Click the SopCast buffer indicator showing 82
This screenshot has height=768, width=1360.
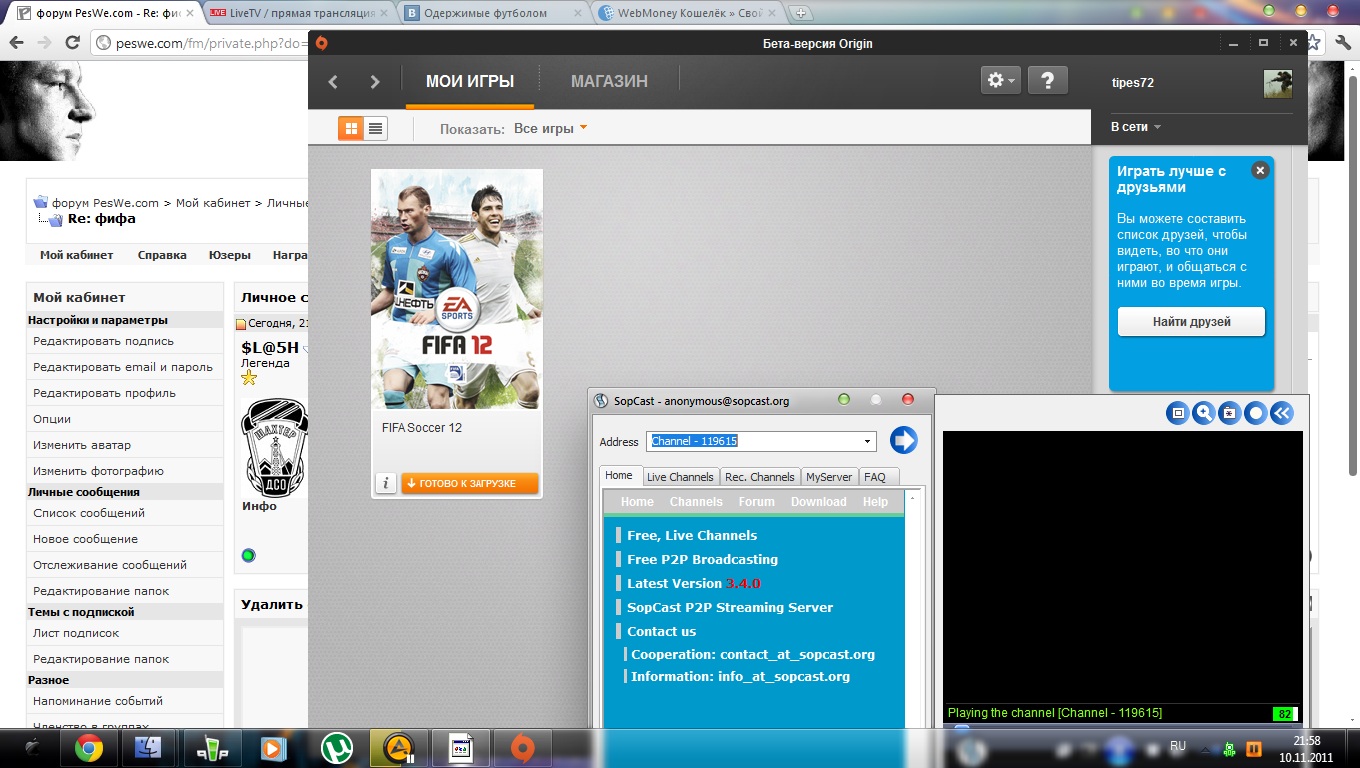pyautogui.click(x=1285, y=714)
